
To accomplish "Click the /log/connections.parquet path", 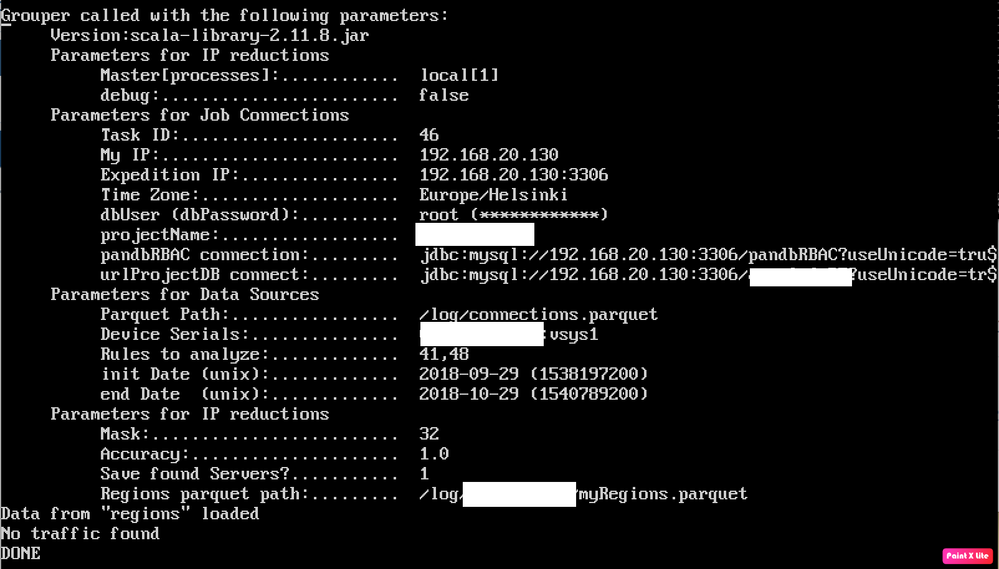I will pos(539,315).
